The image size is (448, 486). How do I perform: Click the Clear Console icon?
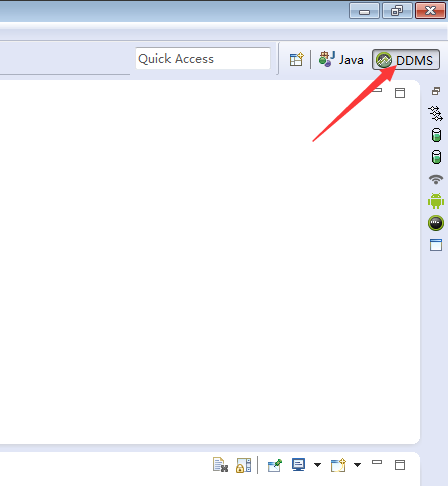[x=220, y=465]
